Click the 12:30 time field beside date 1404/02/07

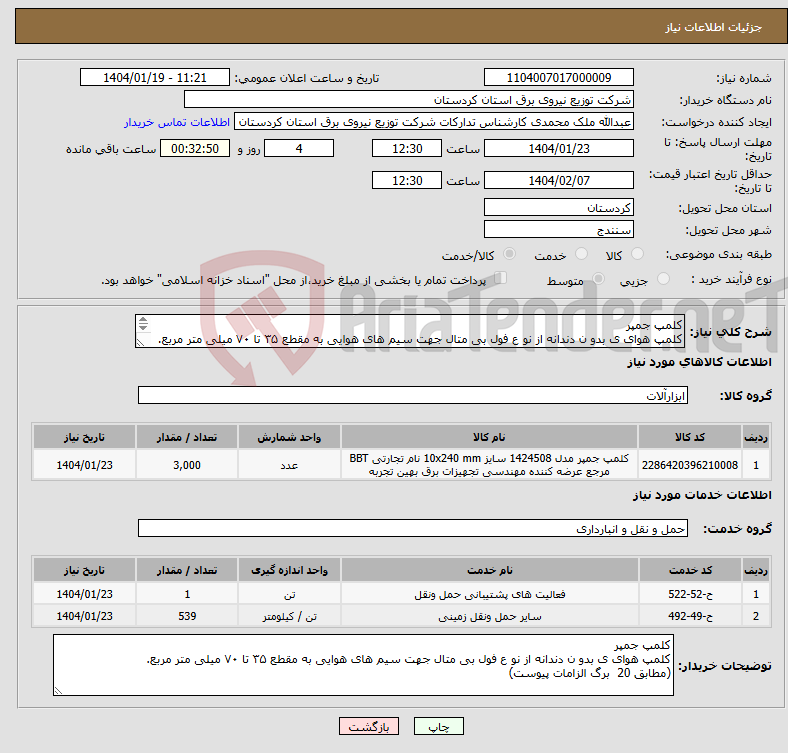(407, 180)
